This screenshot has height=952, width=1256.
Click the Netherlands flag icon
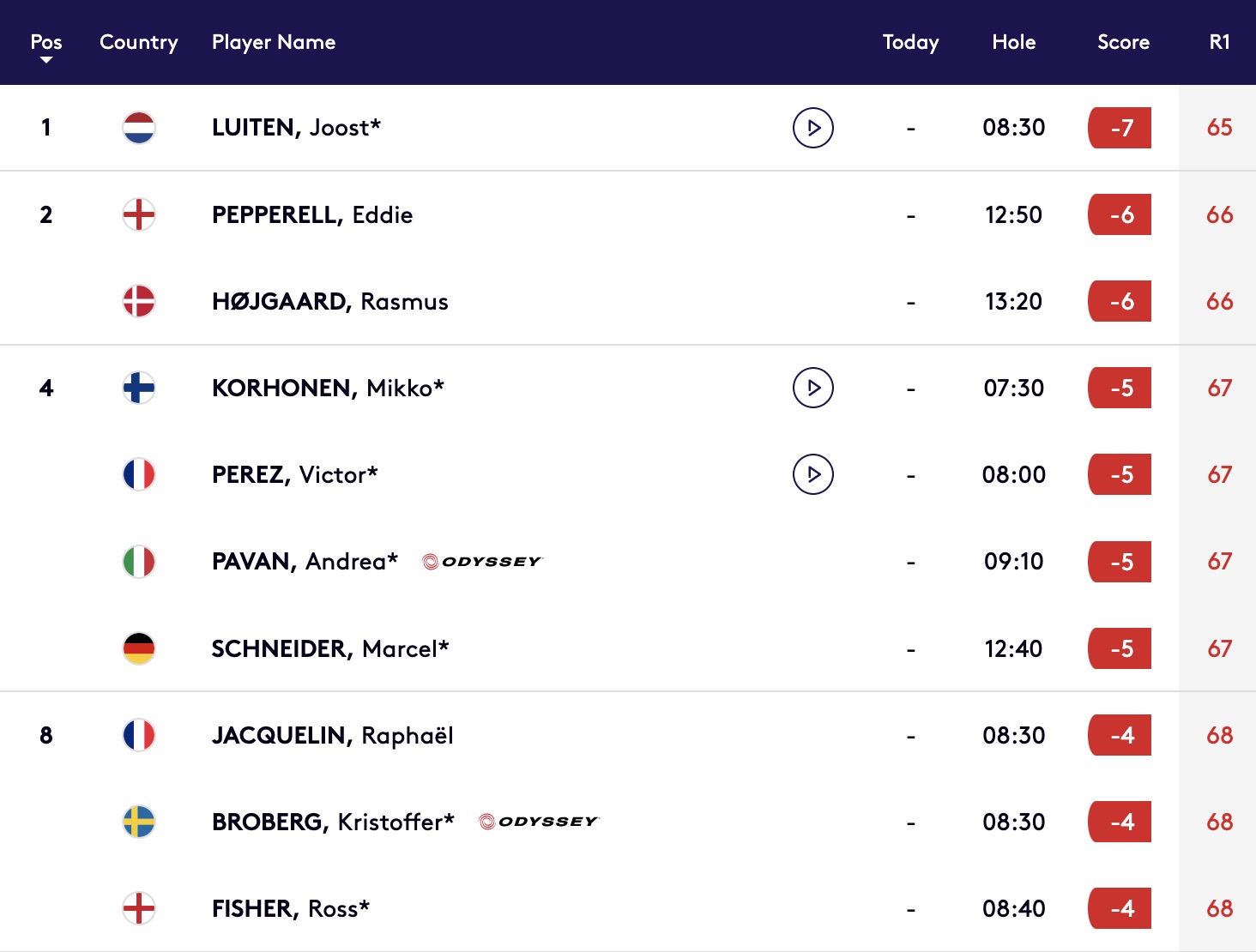click(139, 128)
